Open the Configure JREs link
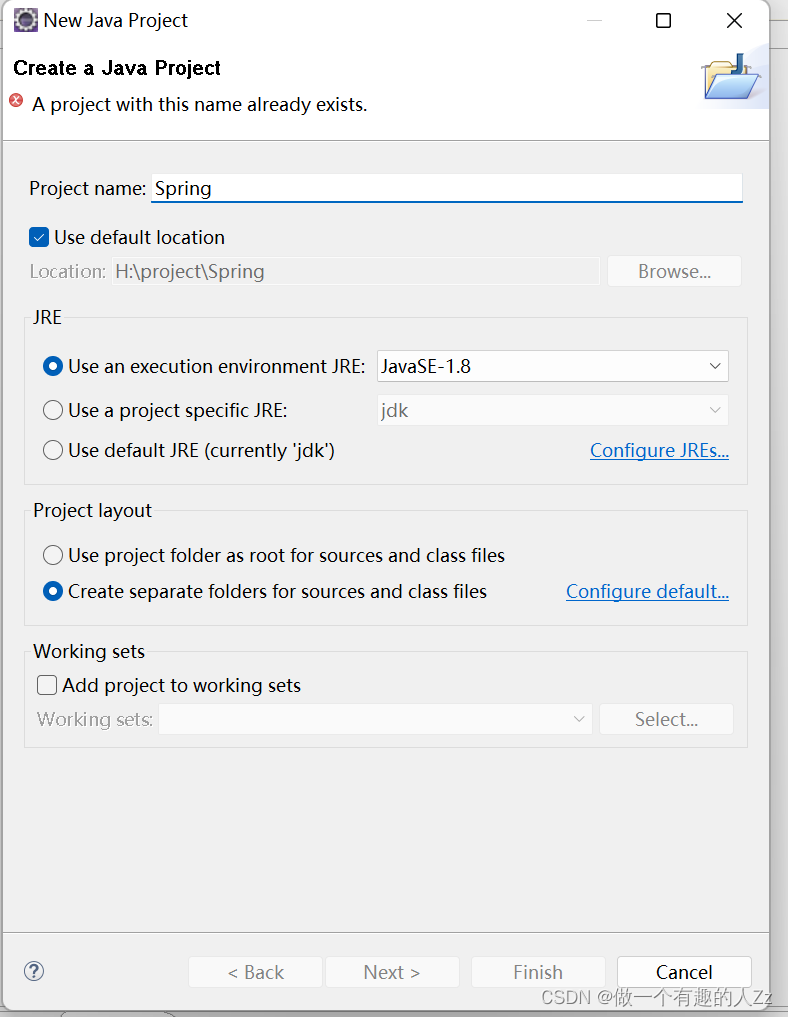The width and height of the screenshot is (788, 1017). [659, 450]
